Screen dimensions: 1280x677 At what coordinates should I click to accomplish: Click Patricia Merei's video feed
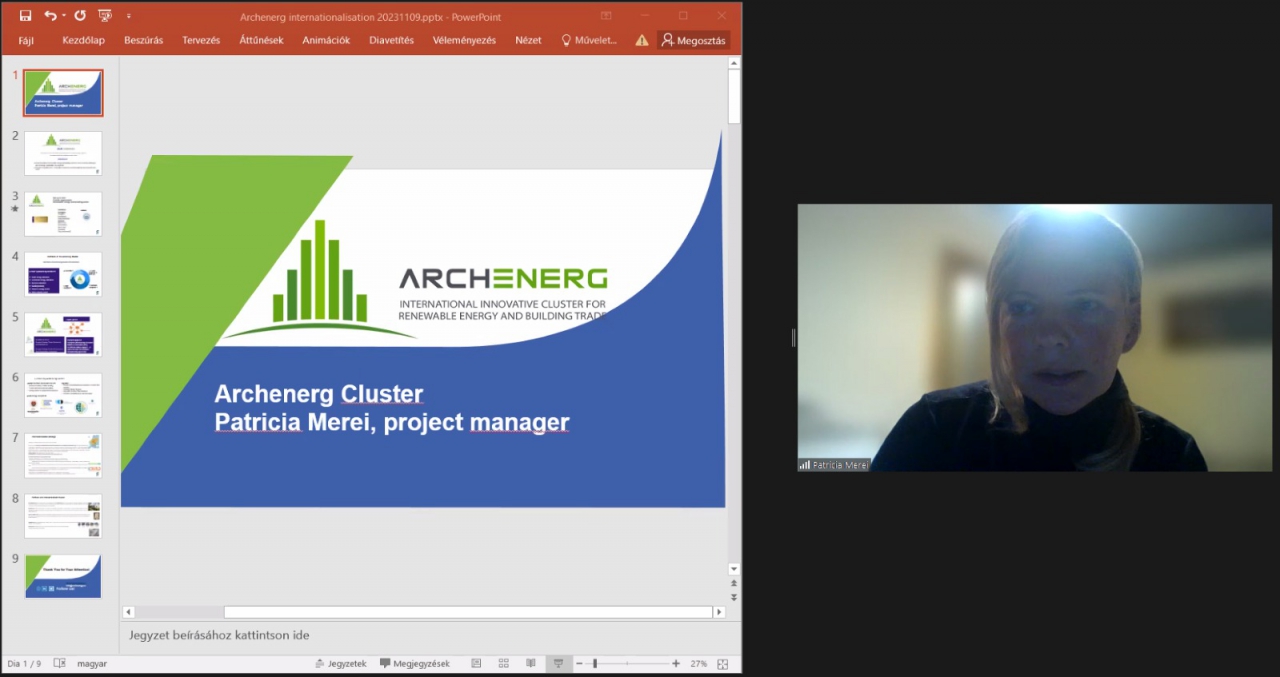(1035, 338)
